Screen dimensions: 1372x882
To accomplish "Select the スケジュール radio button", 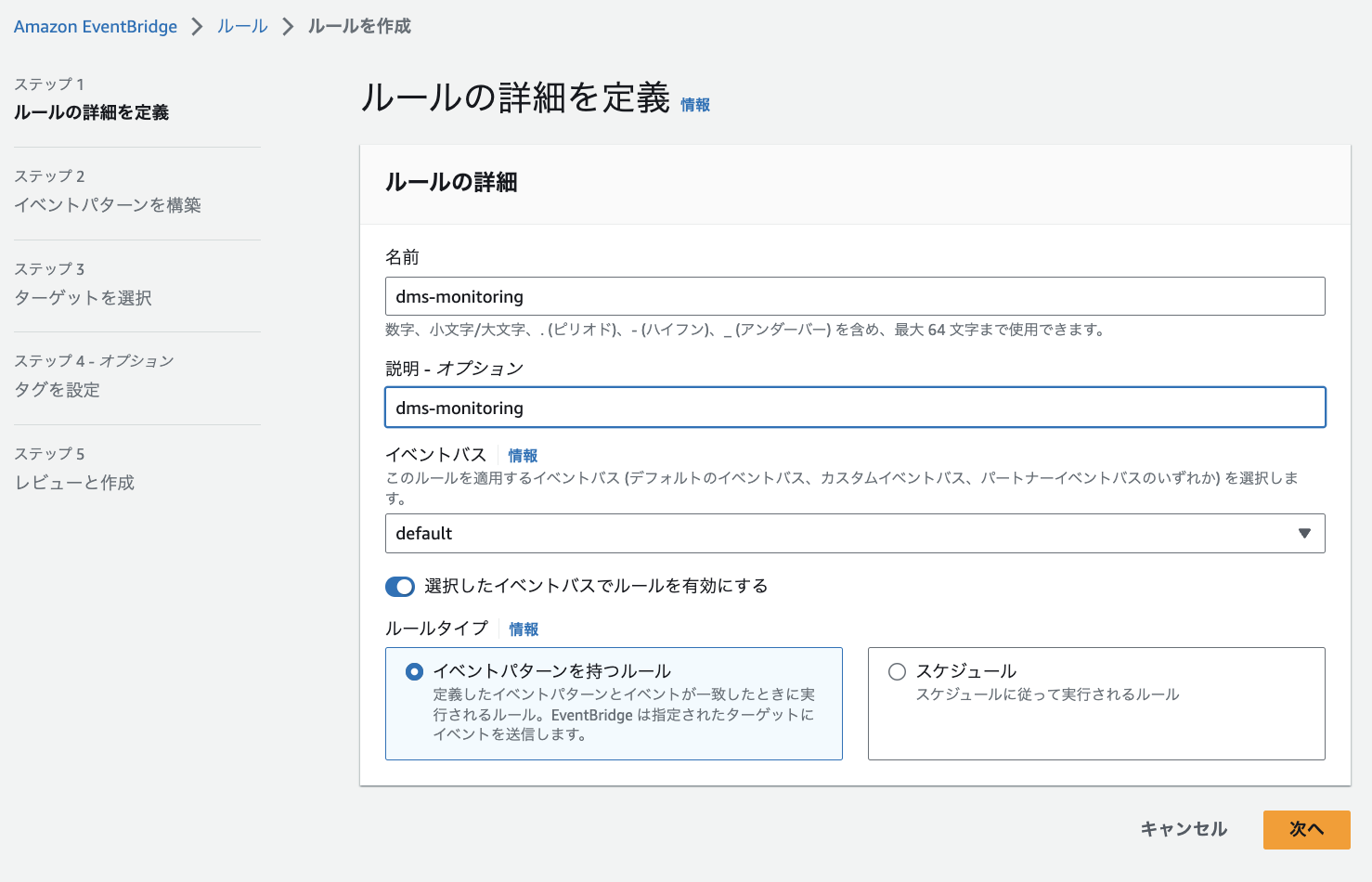I will click(897, 671).
